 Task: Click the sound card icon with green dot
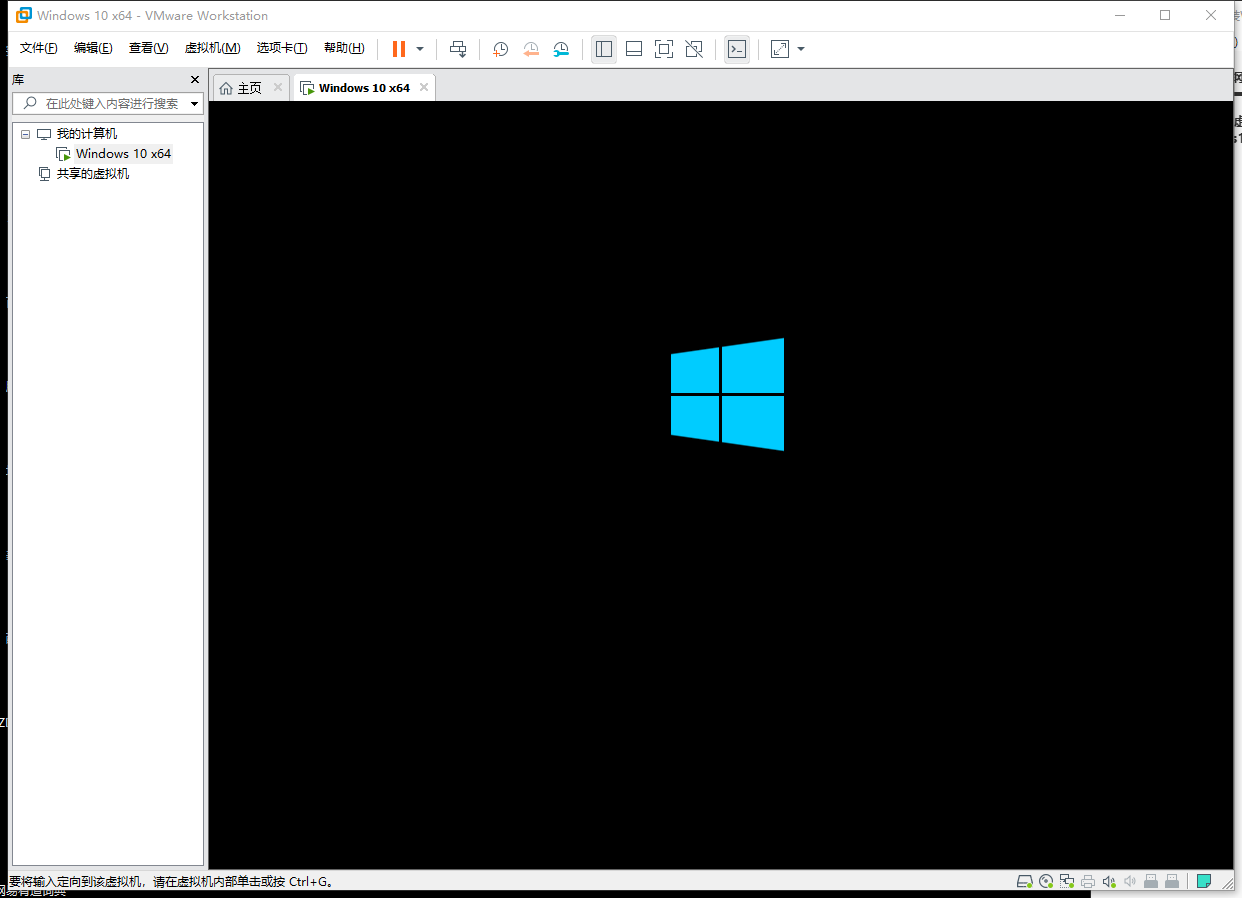pos(1109,881)
